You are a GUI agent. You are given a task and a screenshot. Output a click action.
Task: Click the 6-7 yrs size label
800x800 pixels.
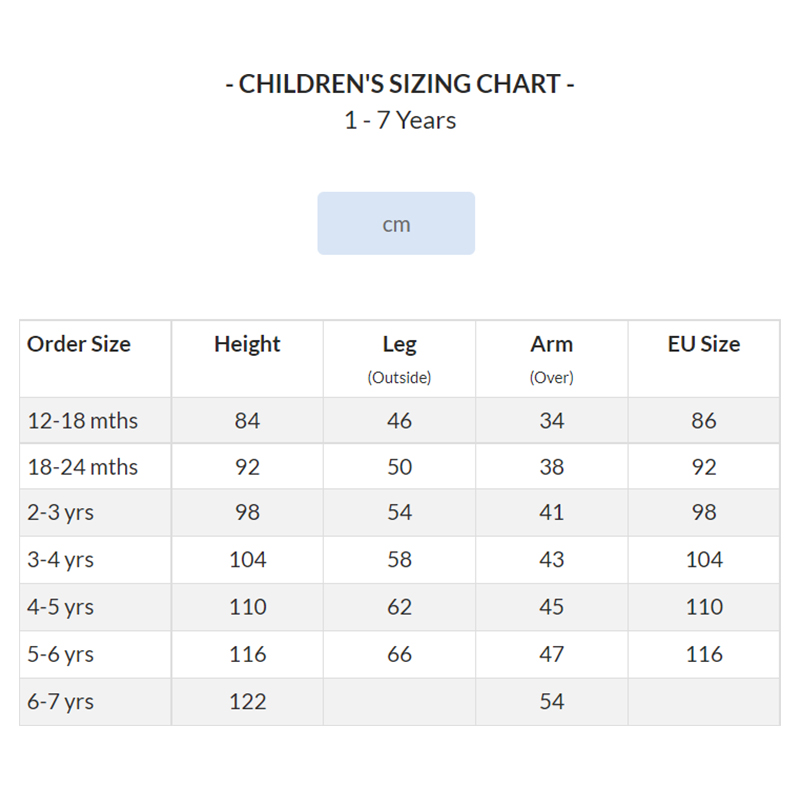click(x=60, y=702)
